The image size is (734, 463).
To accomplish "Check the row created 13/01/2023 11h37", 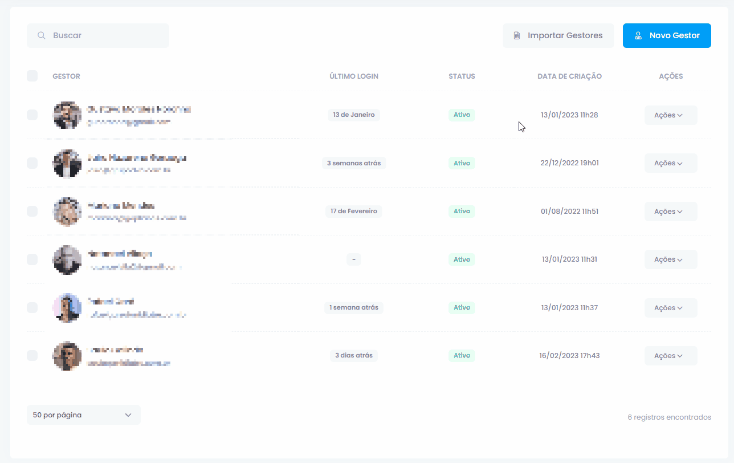I will point(32,308).
